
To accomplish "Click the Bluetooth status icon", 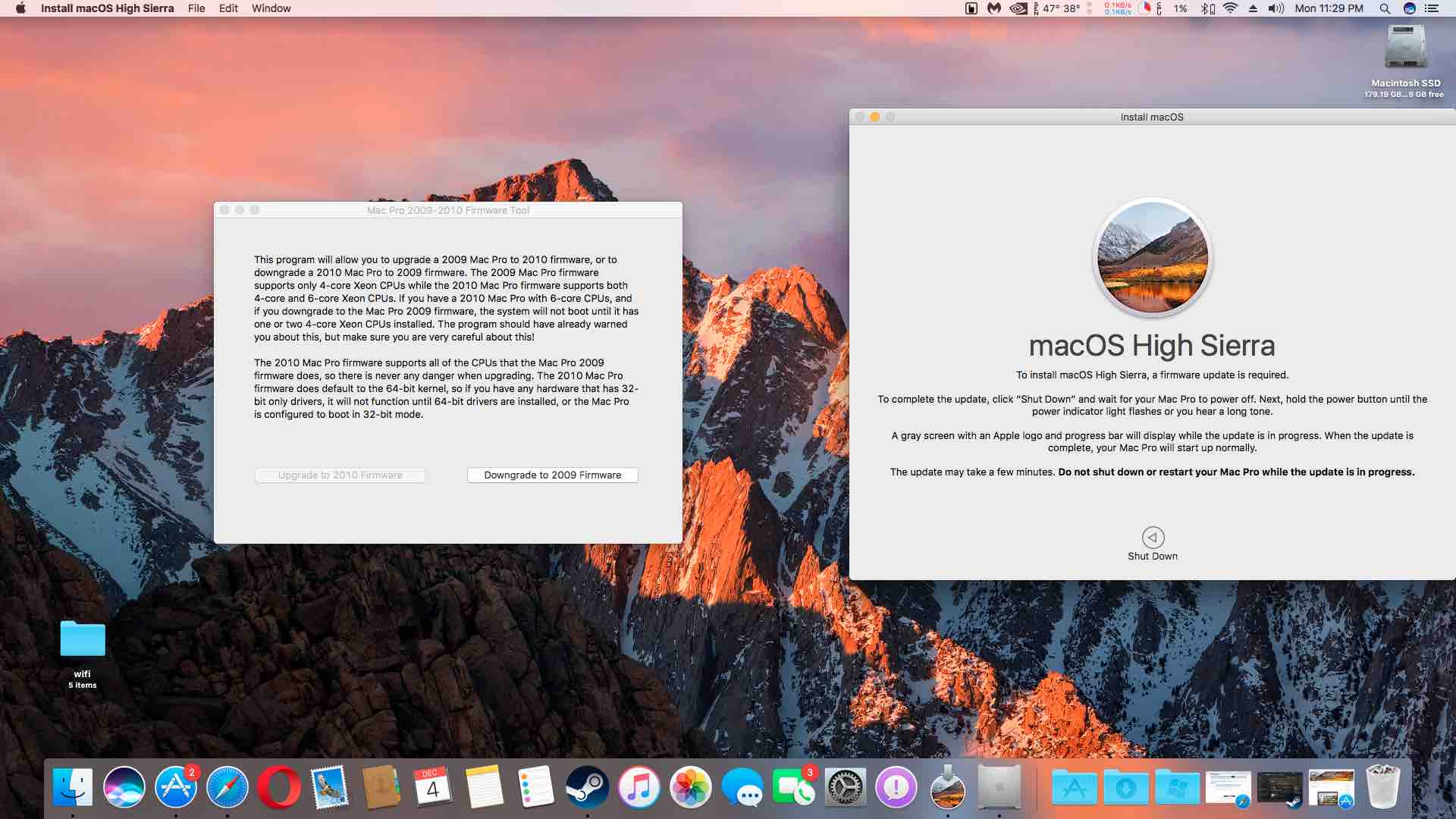I will point(1207,8).
